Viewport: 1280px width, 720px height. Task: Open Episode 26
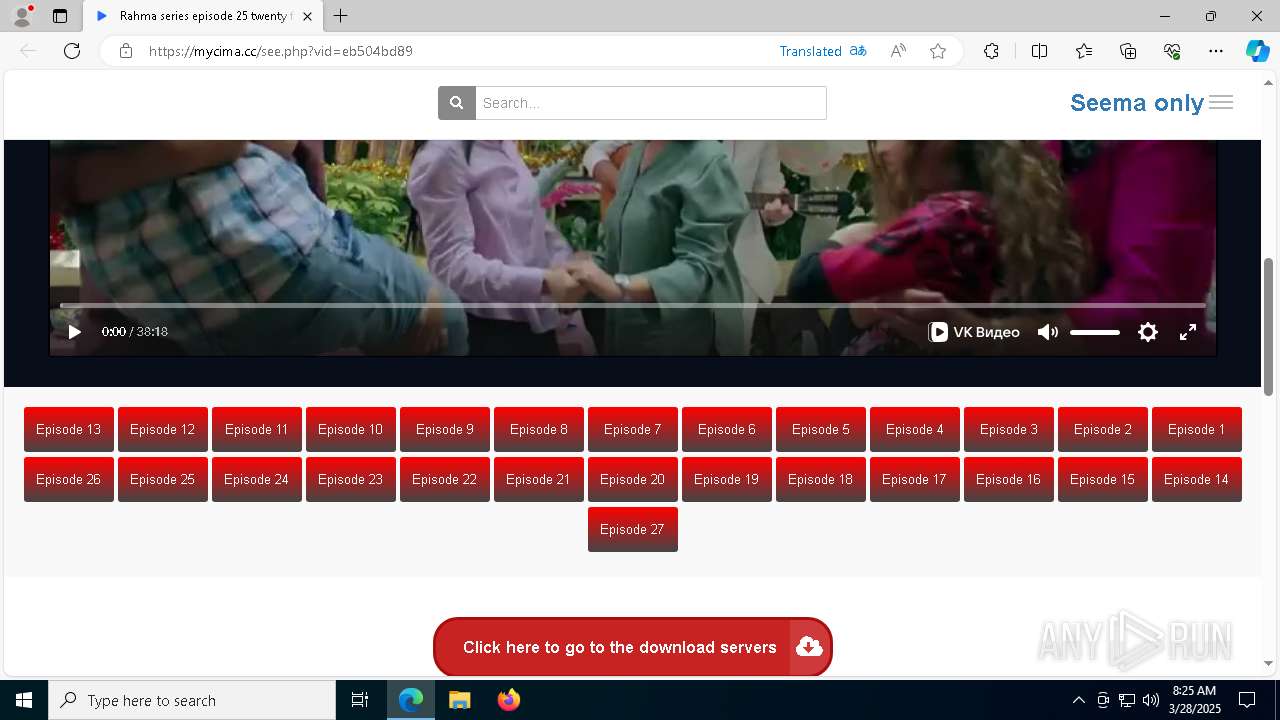[69, 479]
